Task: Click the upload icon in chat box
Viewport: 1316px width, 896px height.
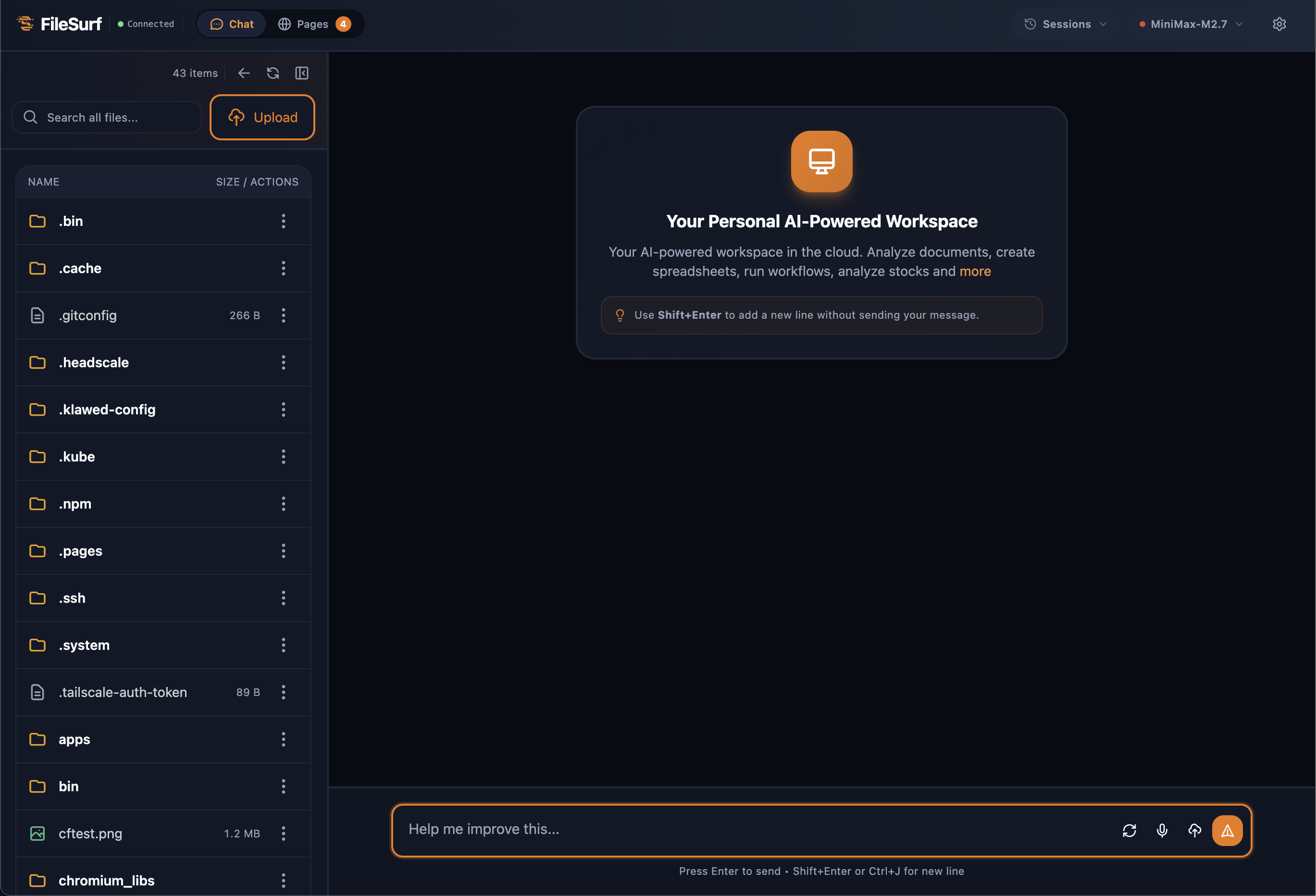Action: point(1194,830)
